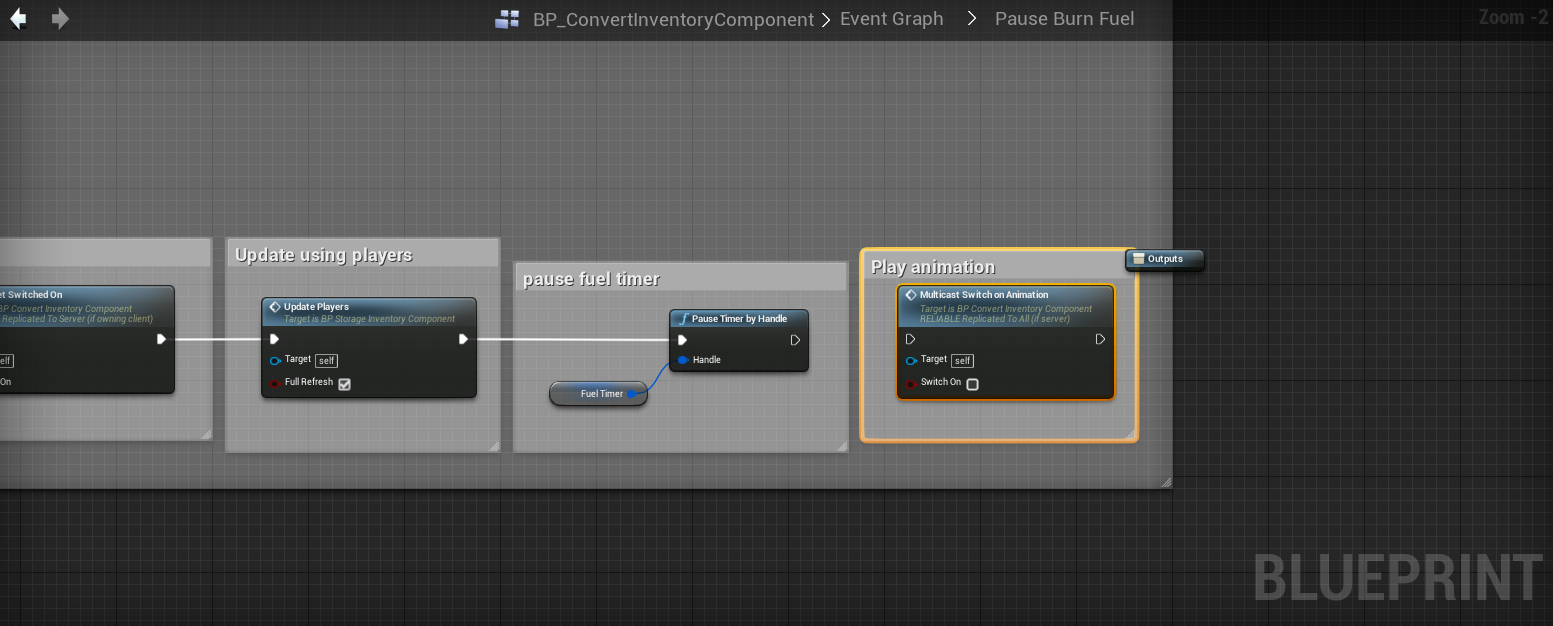
Task: Click Set Switched On node's exec output pin
Action: tap(161, 339)
